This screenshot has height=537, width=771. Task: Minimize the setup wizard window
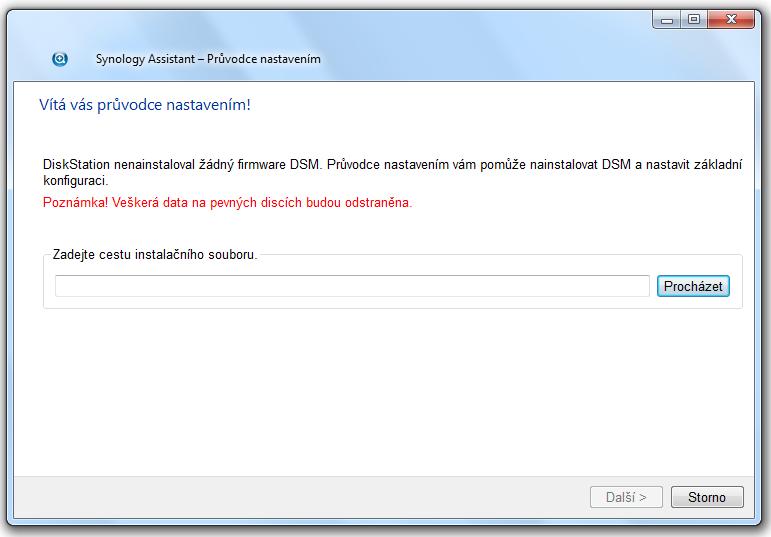tap(667, 20)
